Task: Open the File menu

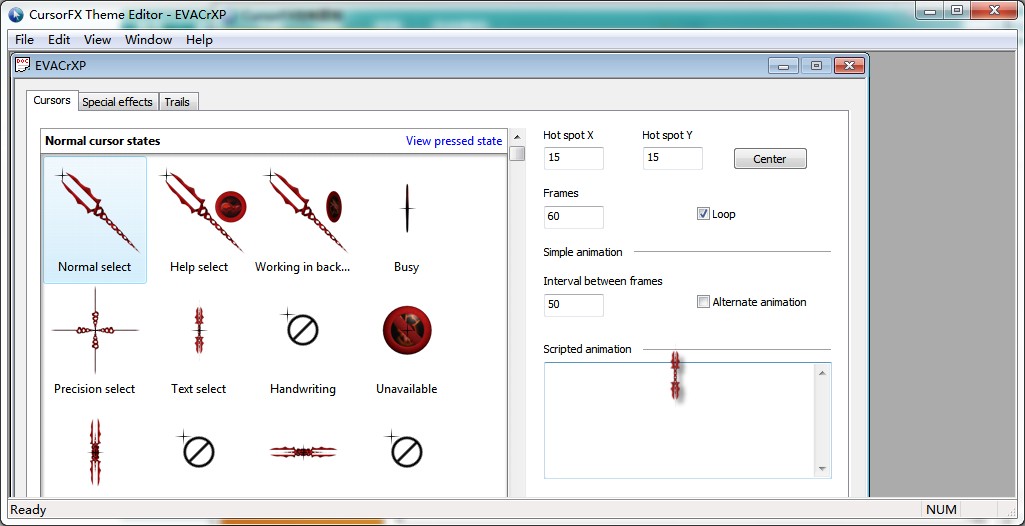Action: pyautogui.click(x=24, y=39)
